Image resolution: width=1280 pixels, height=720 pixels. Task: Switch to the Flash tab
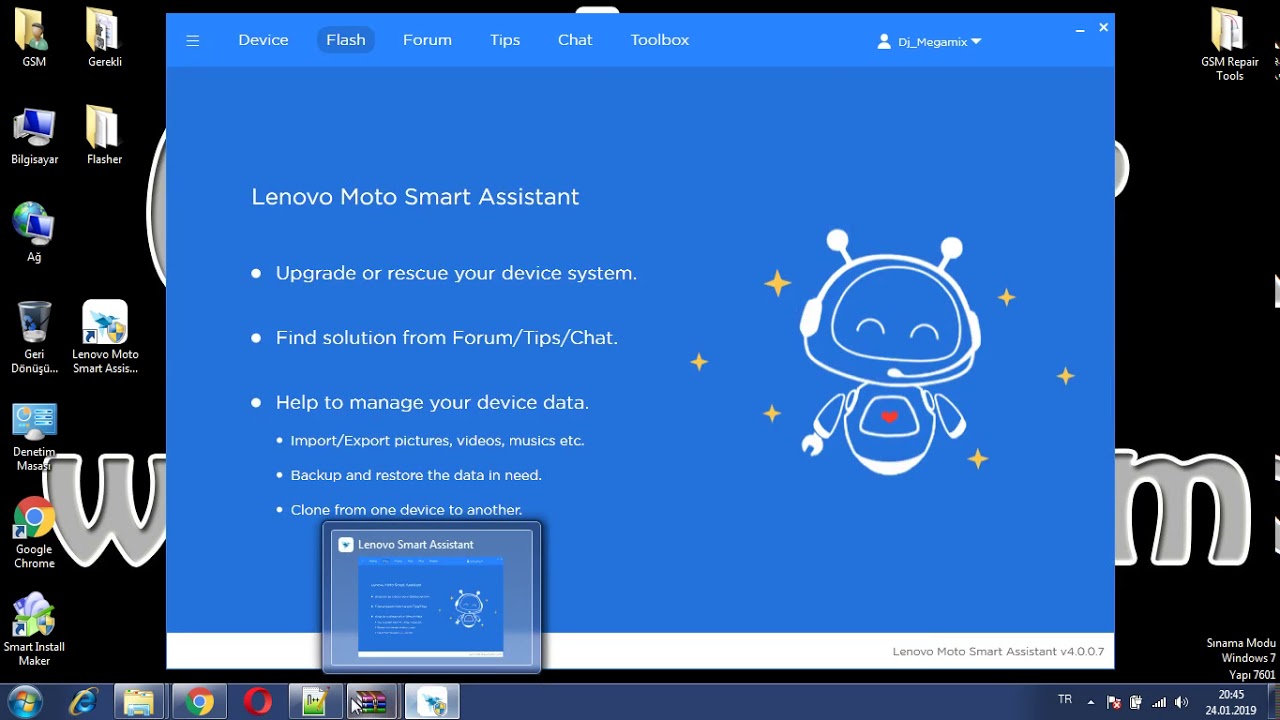pyautogui.click(x=346, y=40)
